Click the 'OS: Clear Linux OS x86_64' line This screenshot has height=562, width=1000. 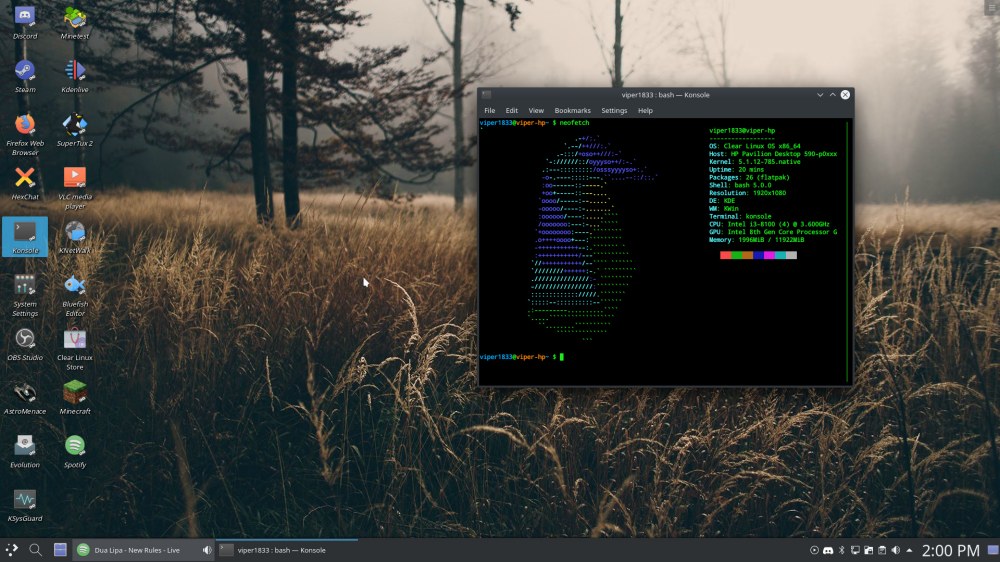[x=754, y=146]
